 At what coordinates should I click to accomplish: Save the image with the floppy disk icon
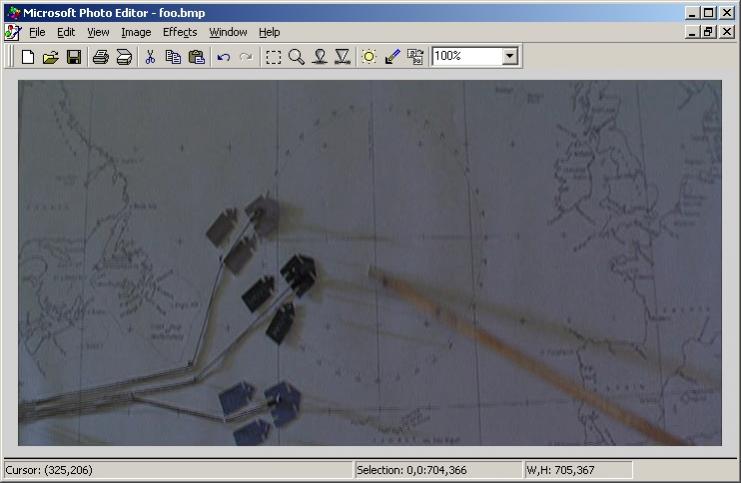[73, 57]
